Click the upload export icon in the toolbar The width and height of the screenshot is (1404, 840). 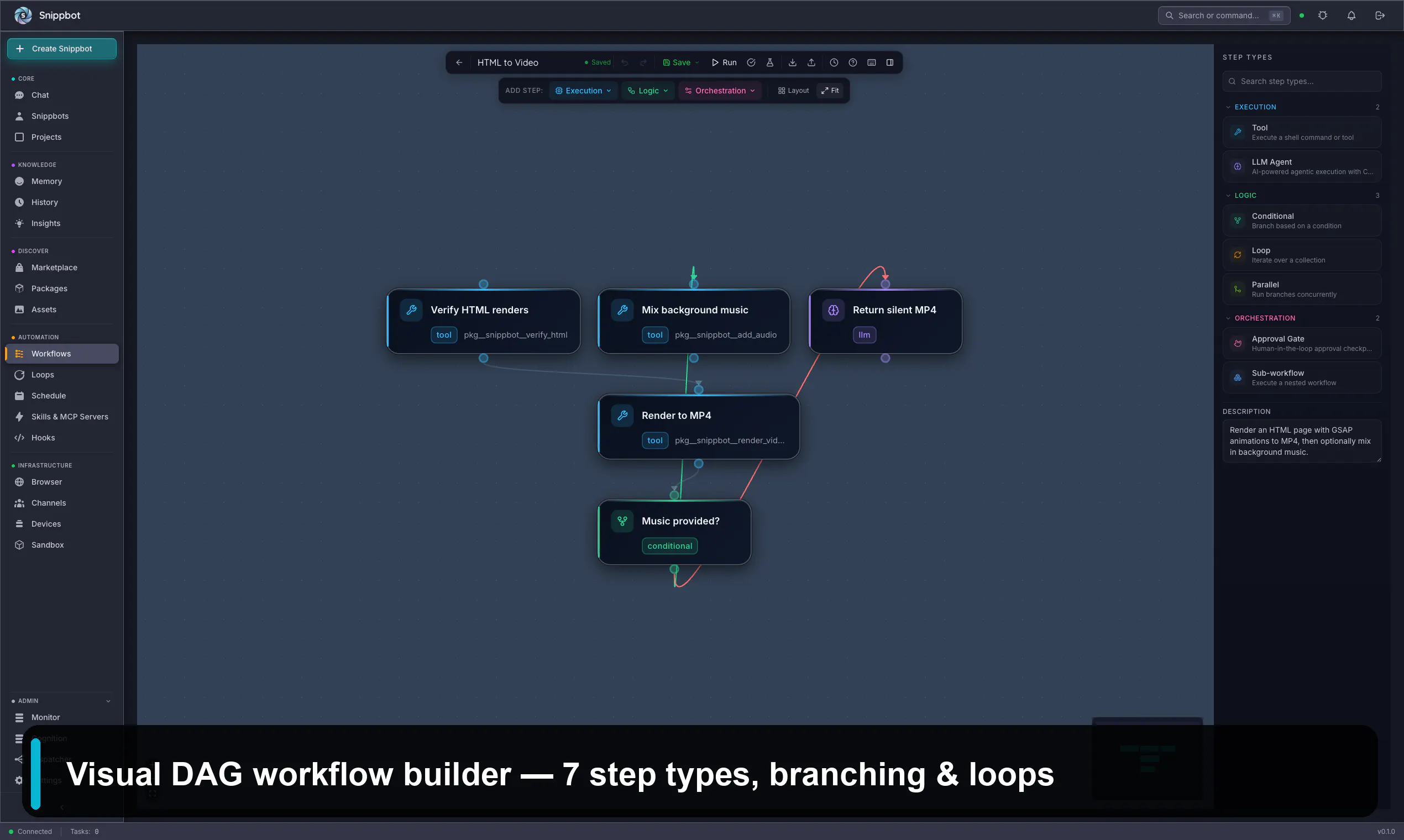[x=811, y=62]
